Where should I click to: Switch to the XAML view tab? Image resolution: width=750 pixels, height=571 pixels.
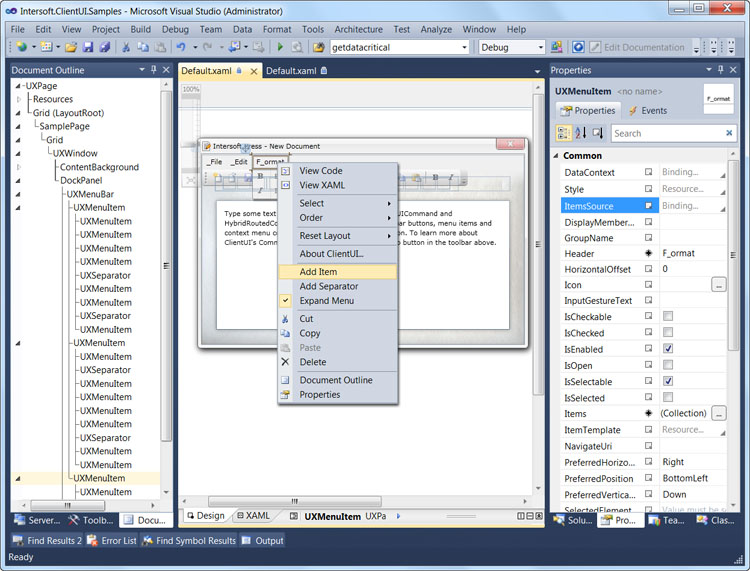coord(254,516)
